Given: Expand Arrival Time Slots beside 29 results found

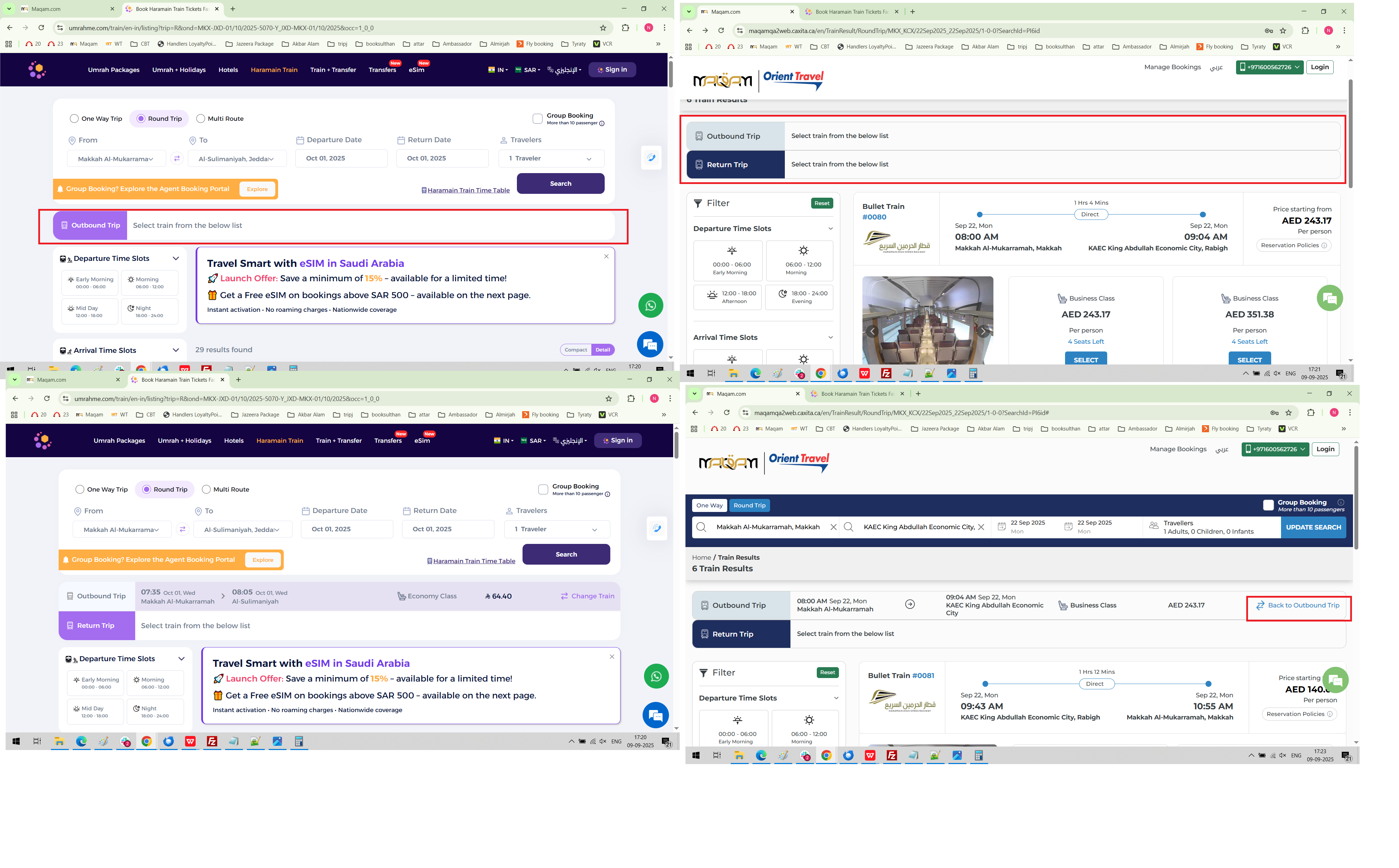Looking at the screenshot, I should [x=176, y=350].
